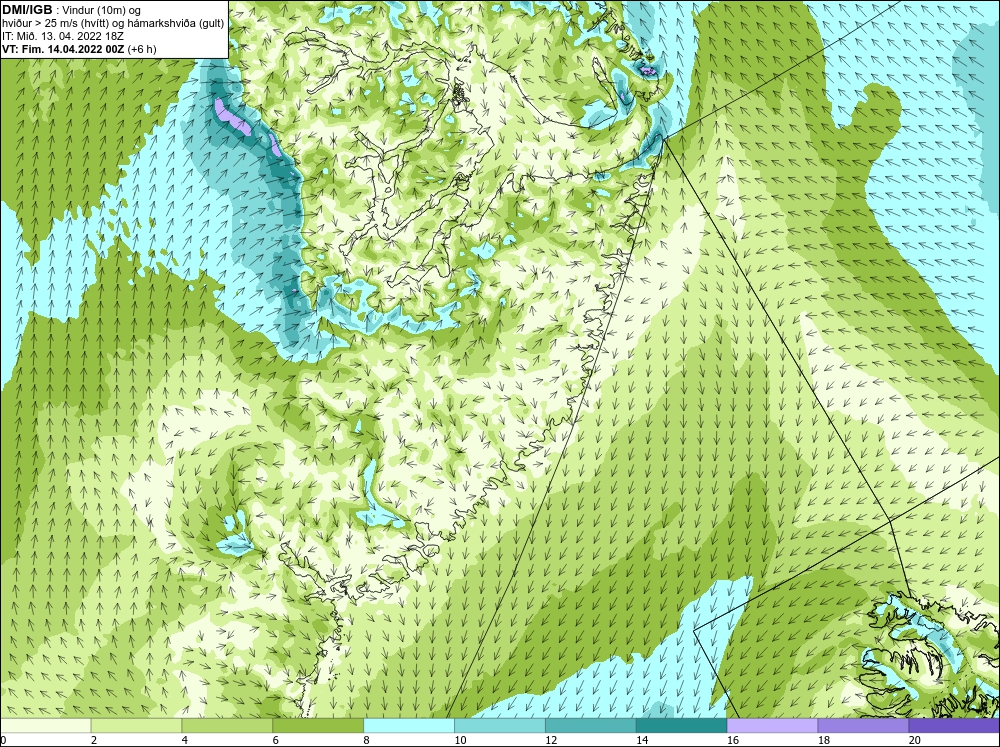1000x747 pixels.
Task: Click the legend scale label '12'
Action: (551, 740)
